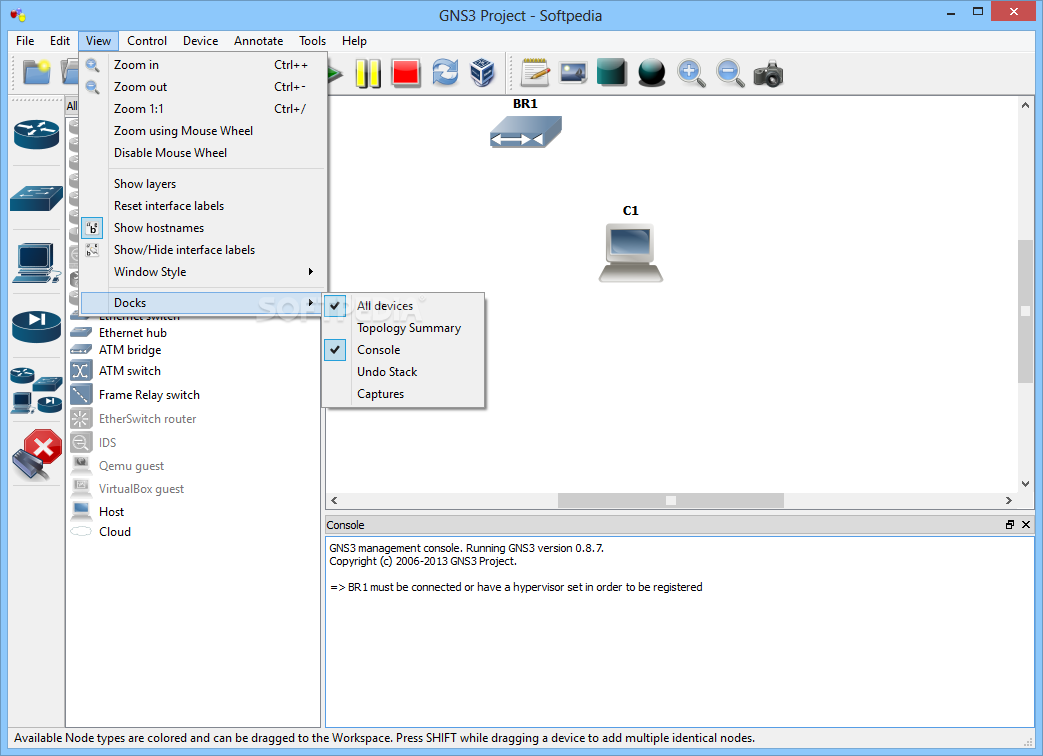Browse all devices sidebar icon

point(37,390)
